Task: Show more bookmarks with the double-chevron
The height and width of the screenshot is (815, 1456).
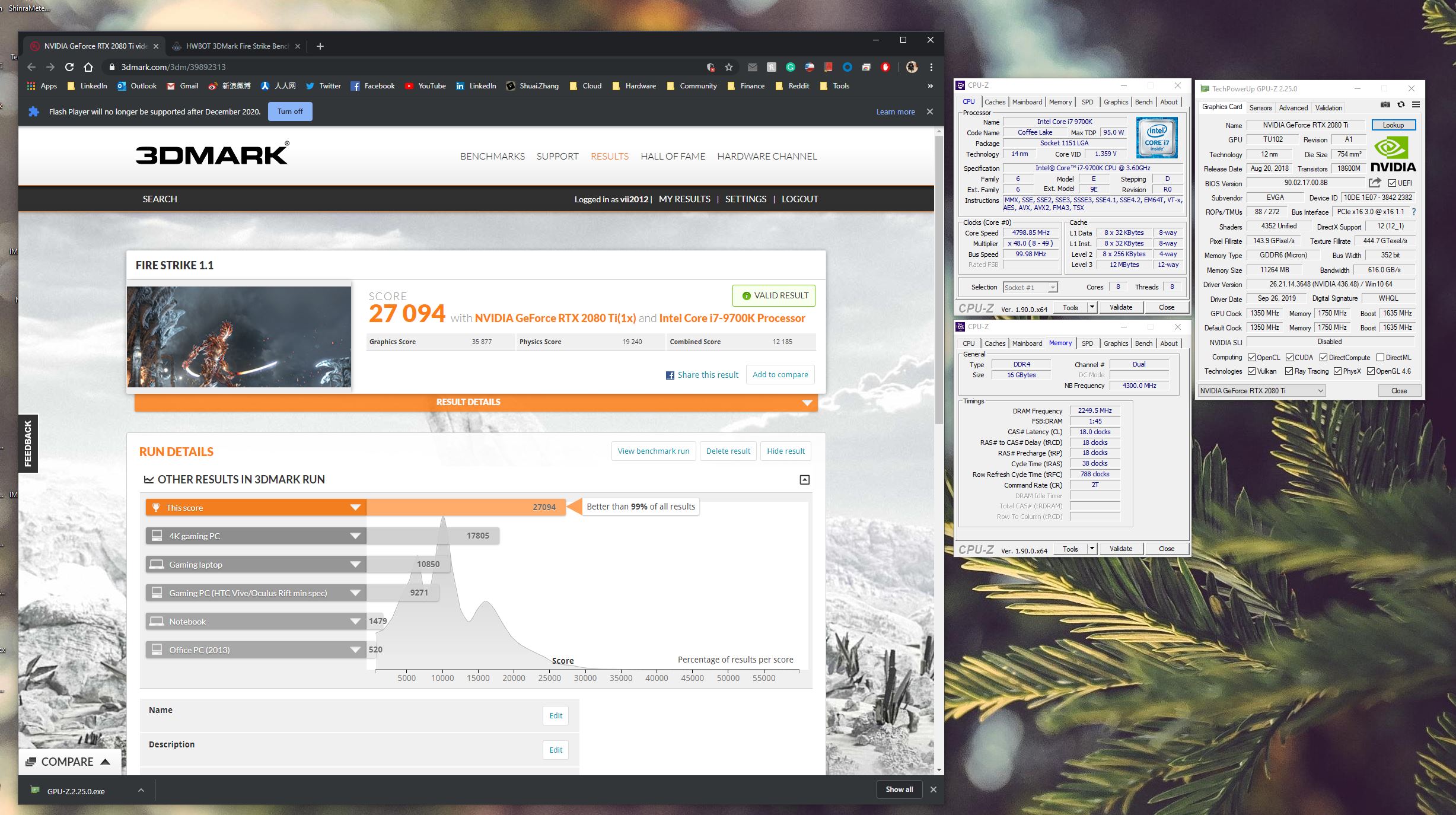Action: 930,86
